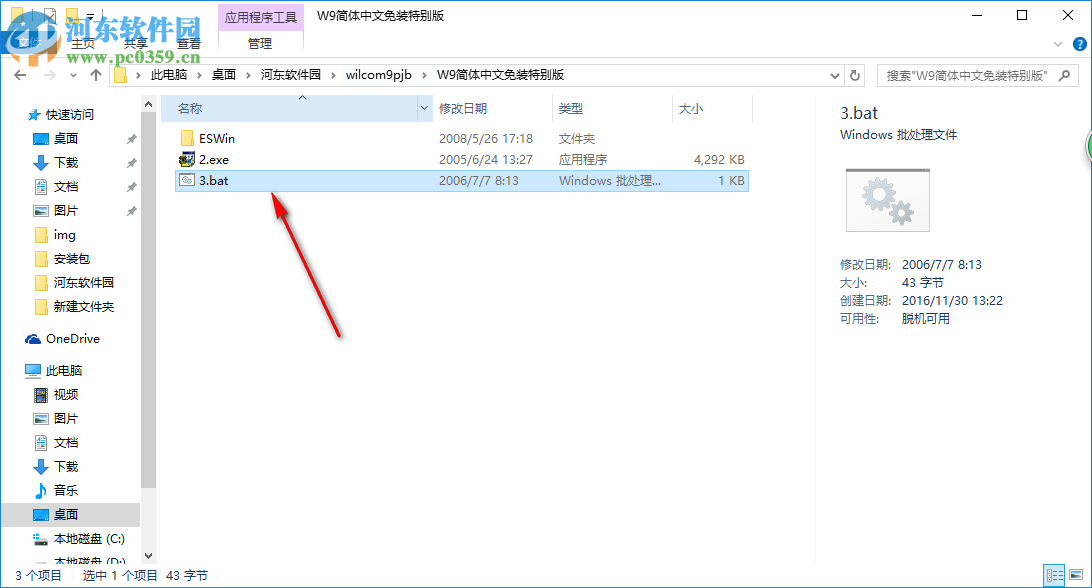Click the 此电脑 breadcrumb in the address bar

coord(169,74)
